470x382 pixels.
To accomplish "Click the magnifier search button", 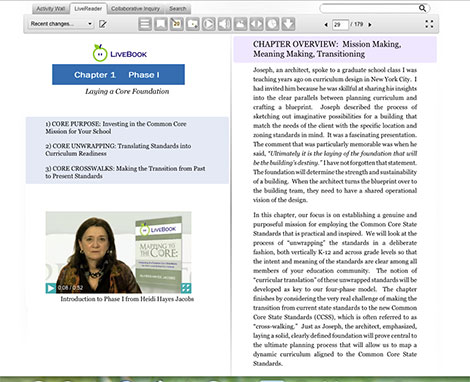I will pyautogui.click(x=422, y=8).
